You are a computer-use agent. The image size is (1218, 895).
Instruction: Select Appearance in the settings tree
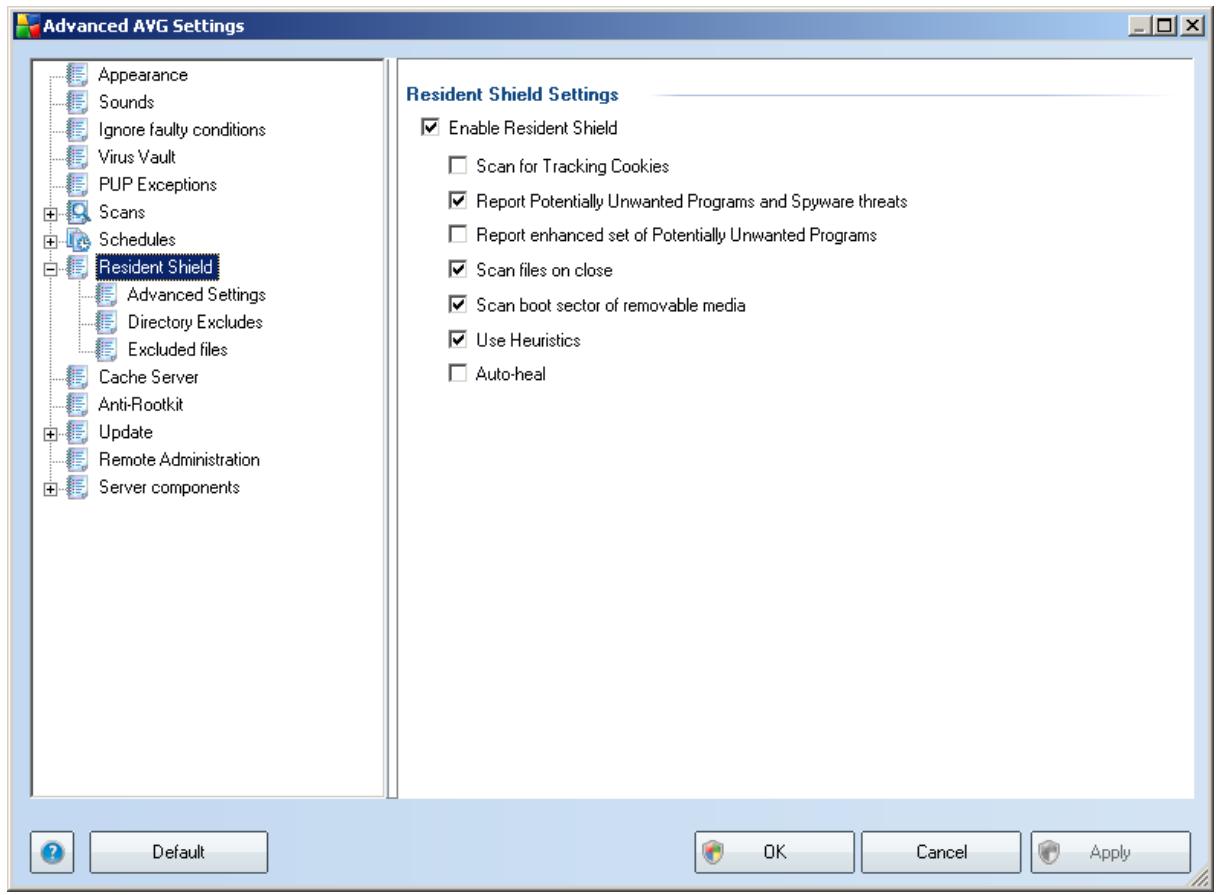(142, 74)
